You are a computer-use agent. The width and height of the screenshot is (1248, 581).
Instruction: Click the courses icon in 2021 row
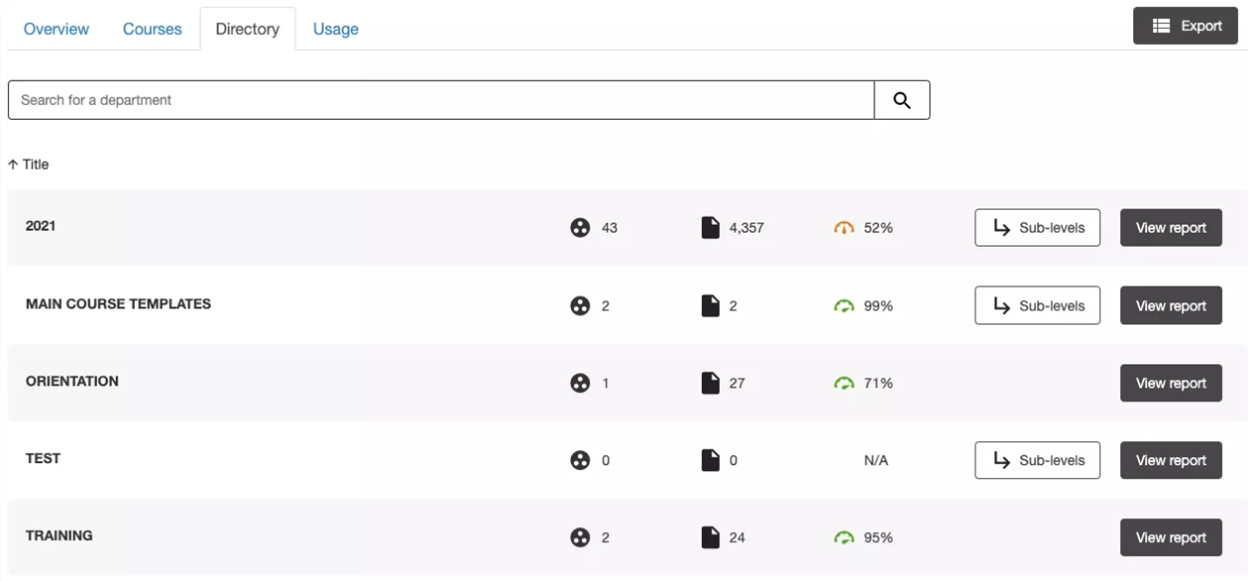pos(580,228)
